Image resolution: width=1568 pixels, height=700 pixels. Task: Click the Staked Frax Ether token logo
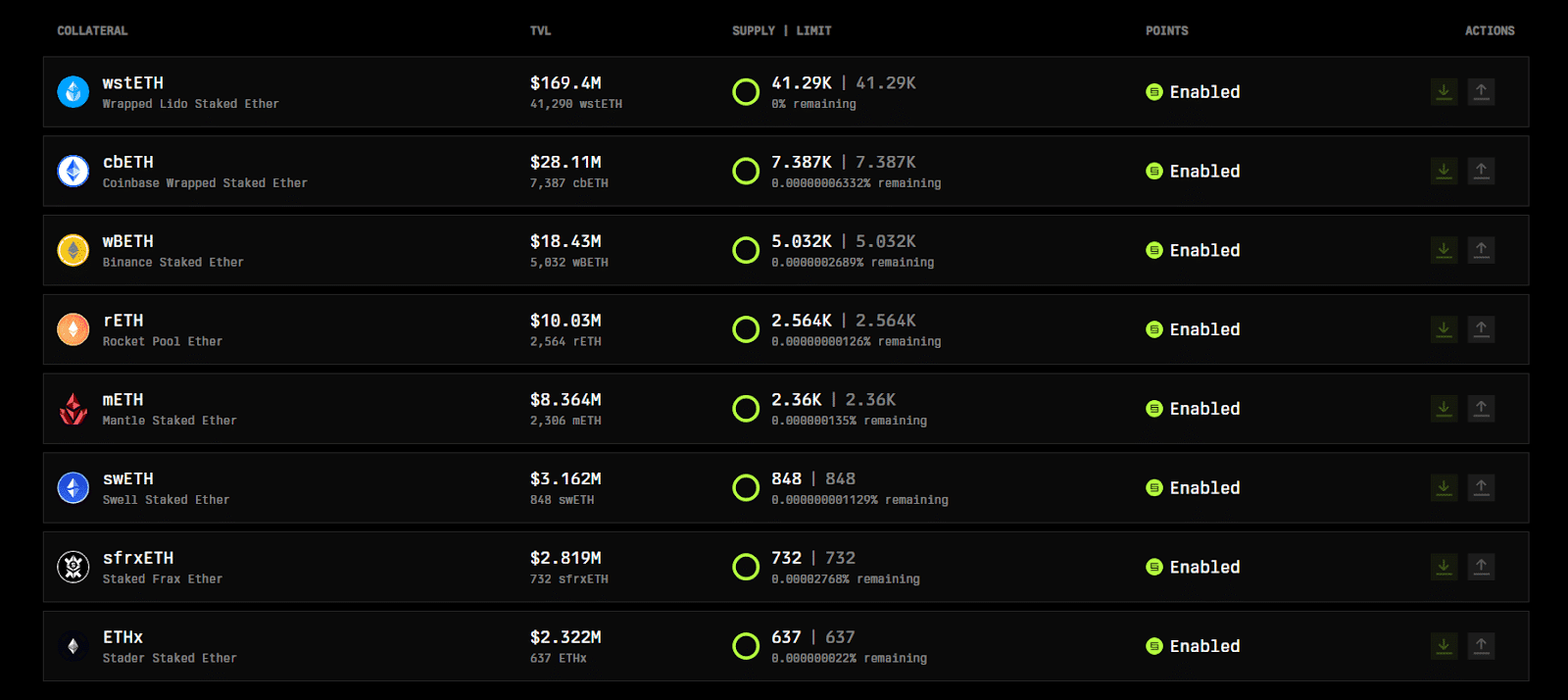click(x=73, y=567)
